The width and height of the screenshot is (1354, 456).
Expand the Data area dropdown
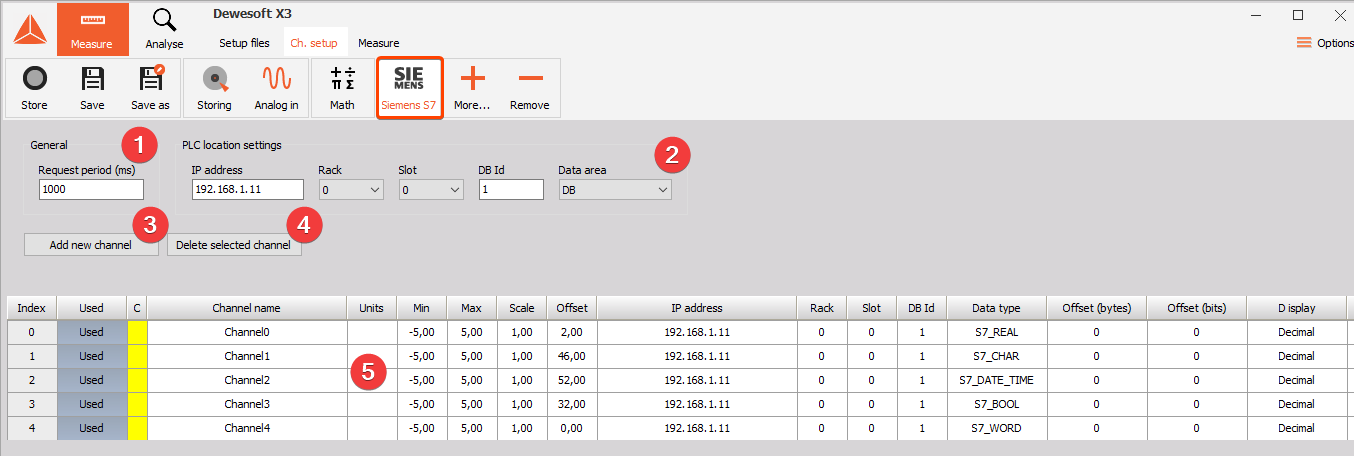coord(615,190)
